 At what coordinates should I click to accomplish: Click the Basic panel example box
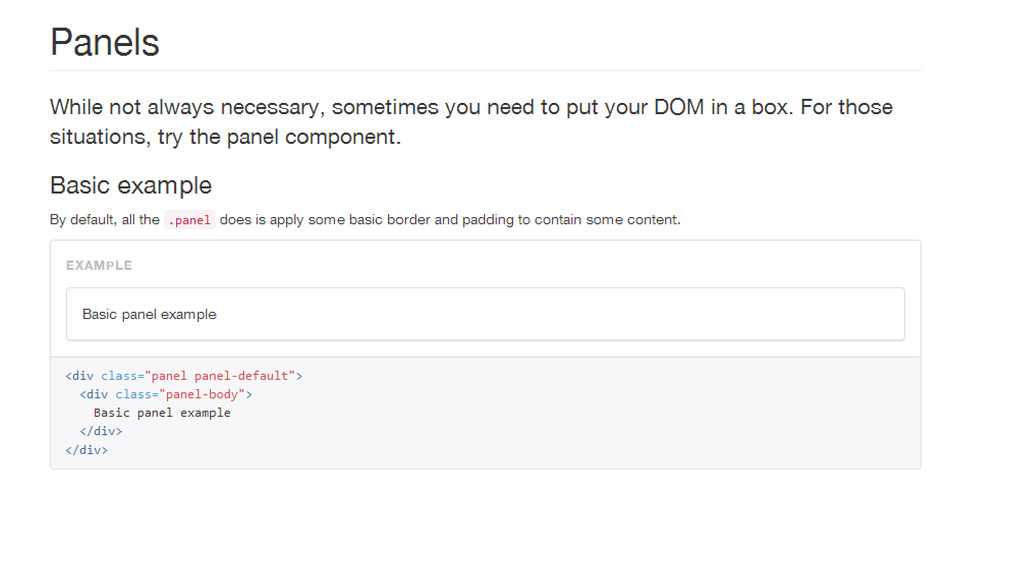coord(485,314)
